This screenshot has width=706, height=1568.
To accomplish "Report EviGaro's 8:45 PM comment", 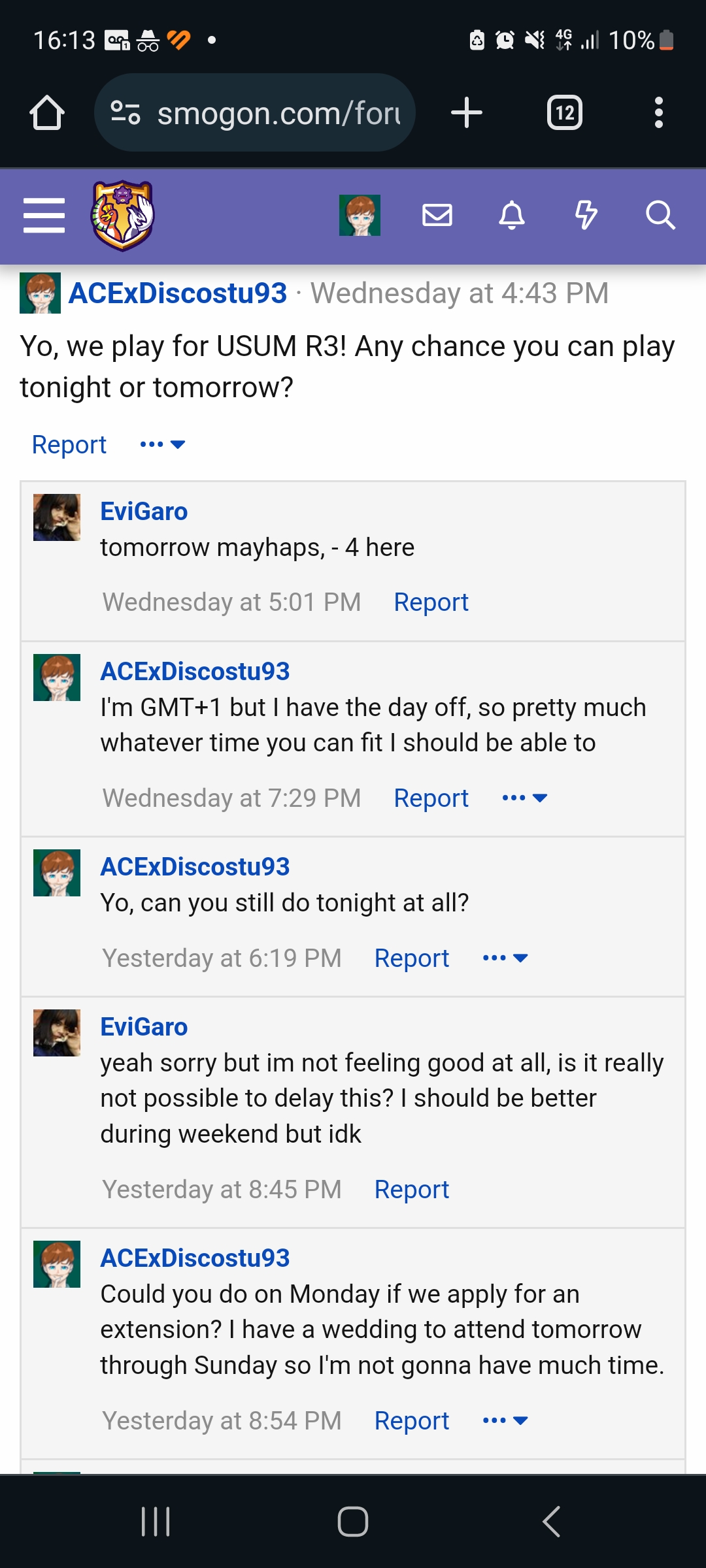I will coord(411,1190).
